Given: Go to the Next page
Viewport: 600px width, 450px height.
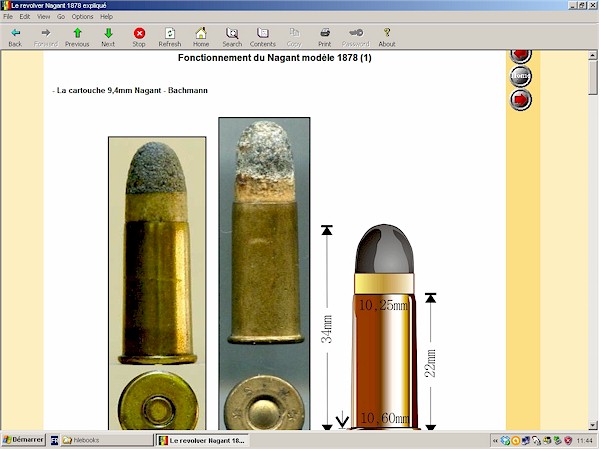Looking at the screenshot, I should [x=108, y=38].
